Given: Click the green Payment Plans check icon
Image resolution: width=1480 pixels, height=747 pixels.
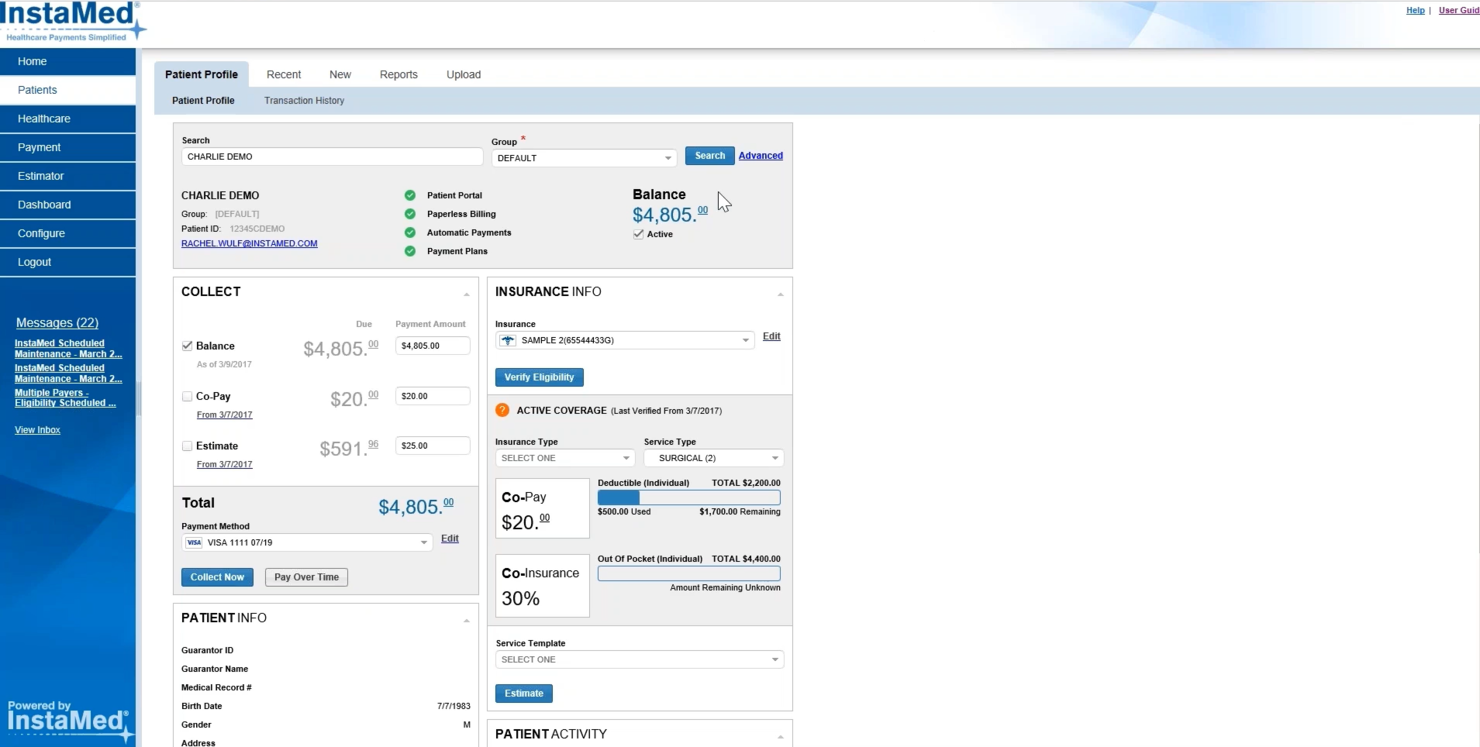Looking at the screenshot, I should pyautogui.click(x=410, y=251).
